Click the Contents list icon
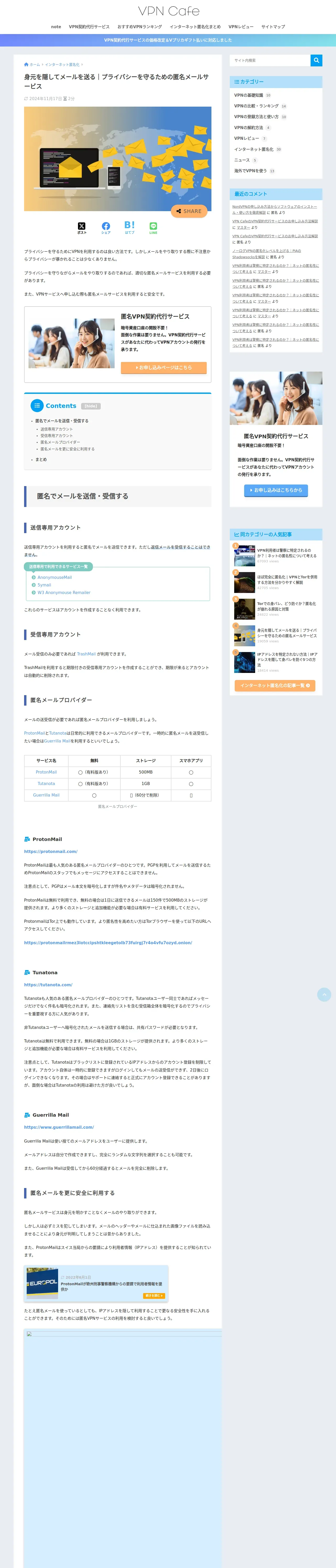This screenshot has width=336, height=1568. point(37,405)
